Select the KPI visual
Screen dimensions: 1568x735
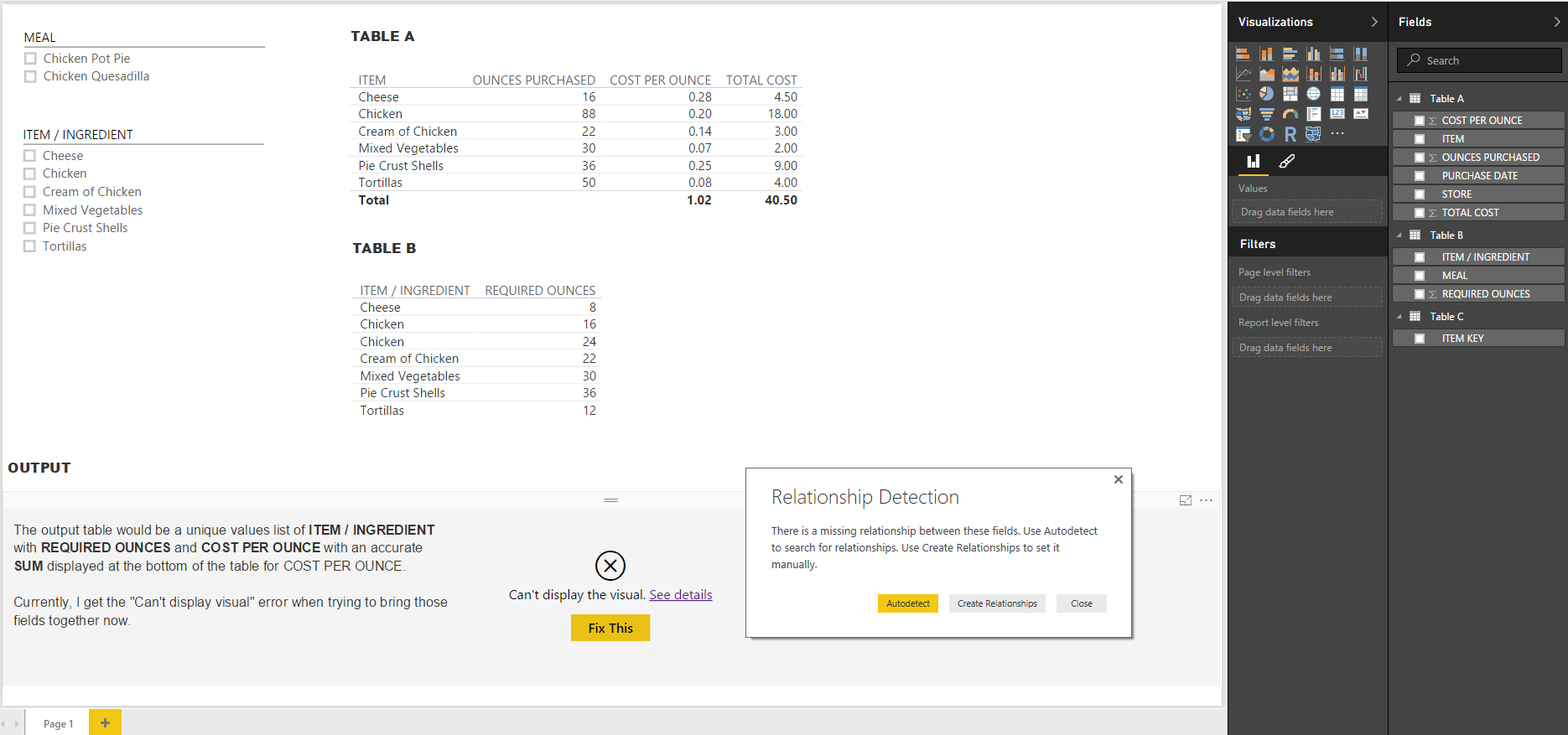[1361, 114]
